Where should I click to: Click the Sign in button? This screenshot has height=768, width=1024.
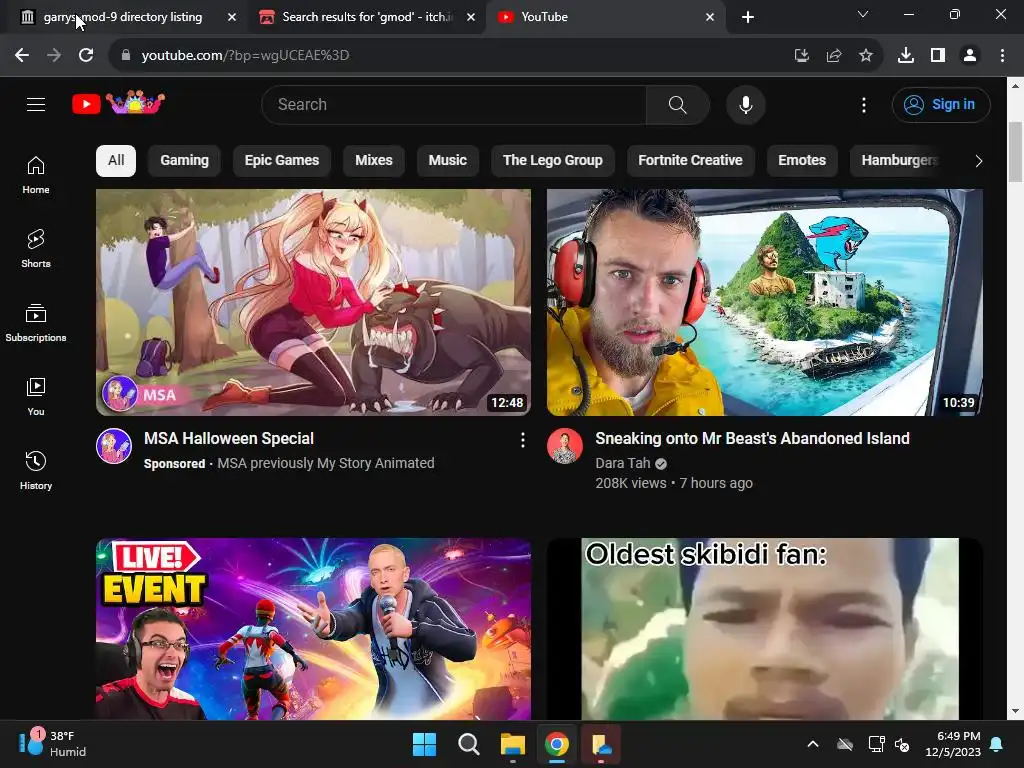tap(940, 104)
